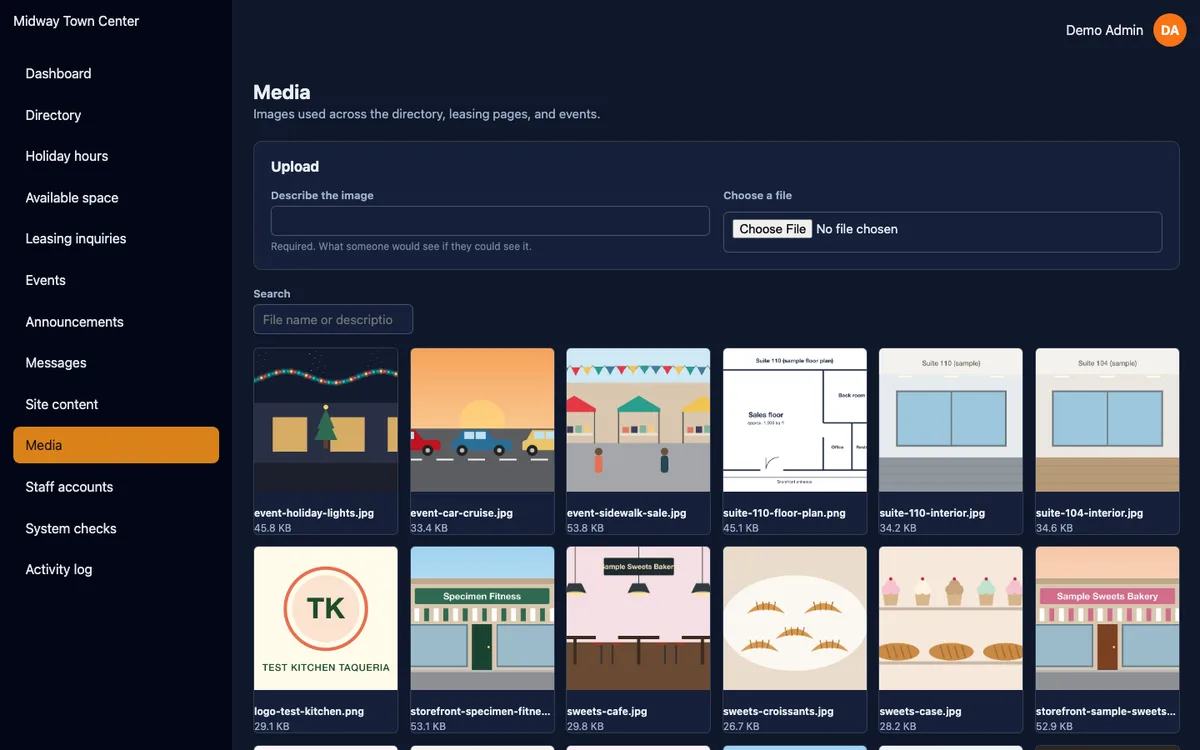This screenshot has height=750, width=1200.
Task: Open Staff accounts page
Action: [116, 487]
